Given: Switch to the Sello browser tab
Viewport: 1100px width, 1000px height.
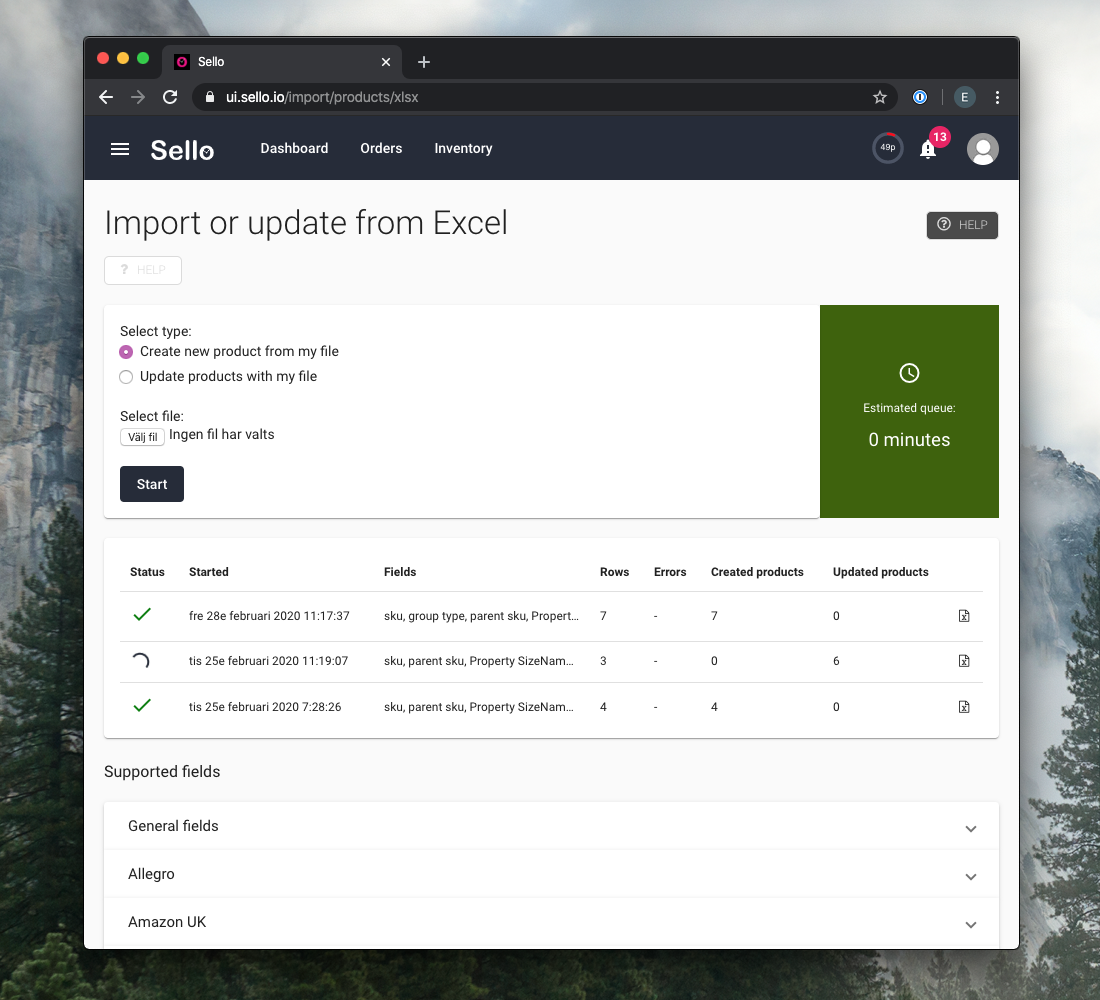Looking at the screenshot, I should coord(282,62).
